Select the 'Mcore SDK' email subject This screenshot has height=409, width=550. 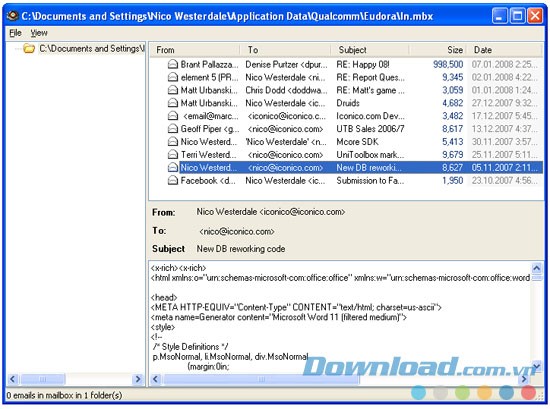click(357, 142)
